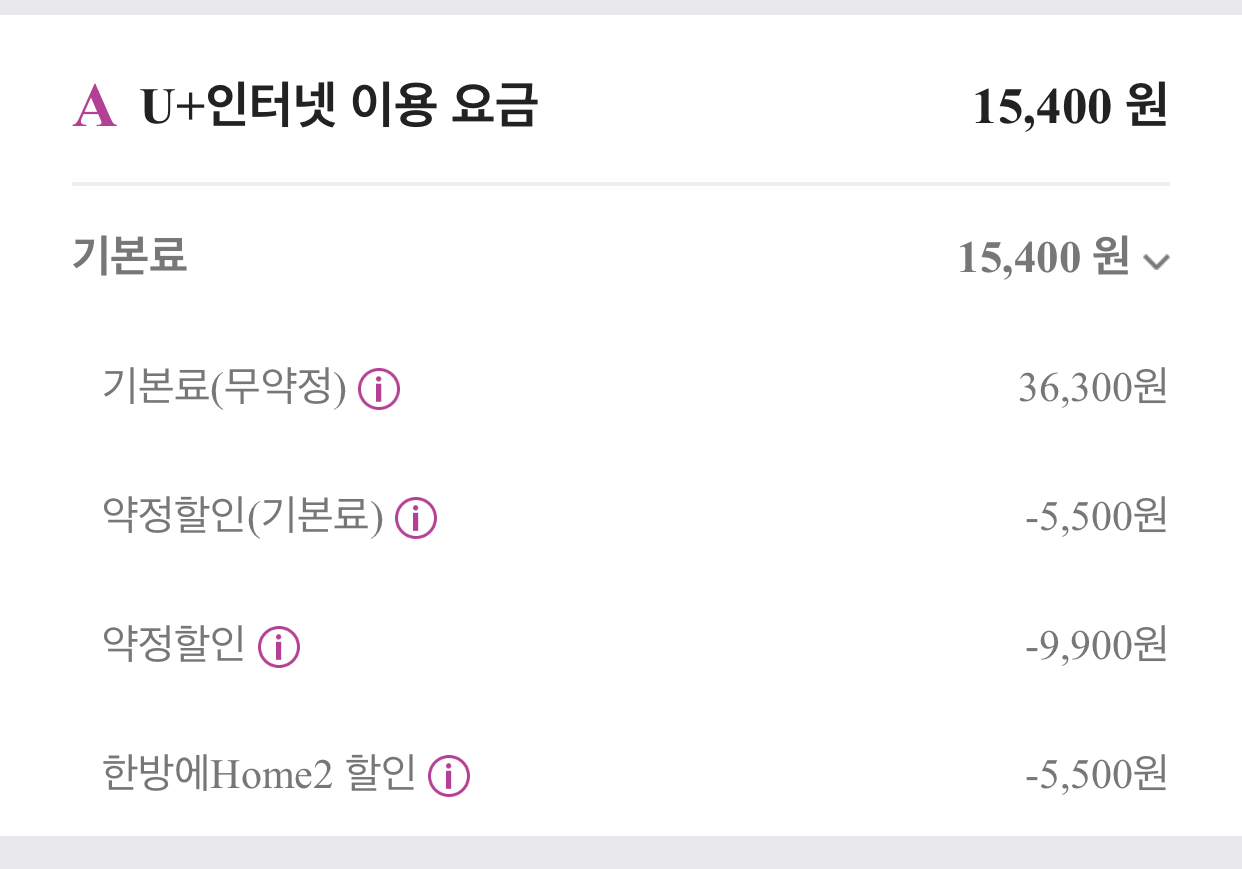This screenshot has width=1242, height=869.
Task: Select the -5,500원 amount for 약정할인(기본료)
Action: coord(1096,517)
